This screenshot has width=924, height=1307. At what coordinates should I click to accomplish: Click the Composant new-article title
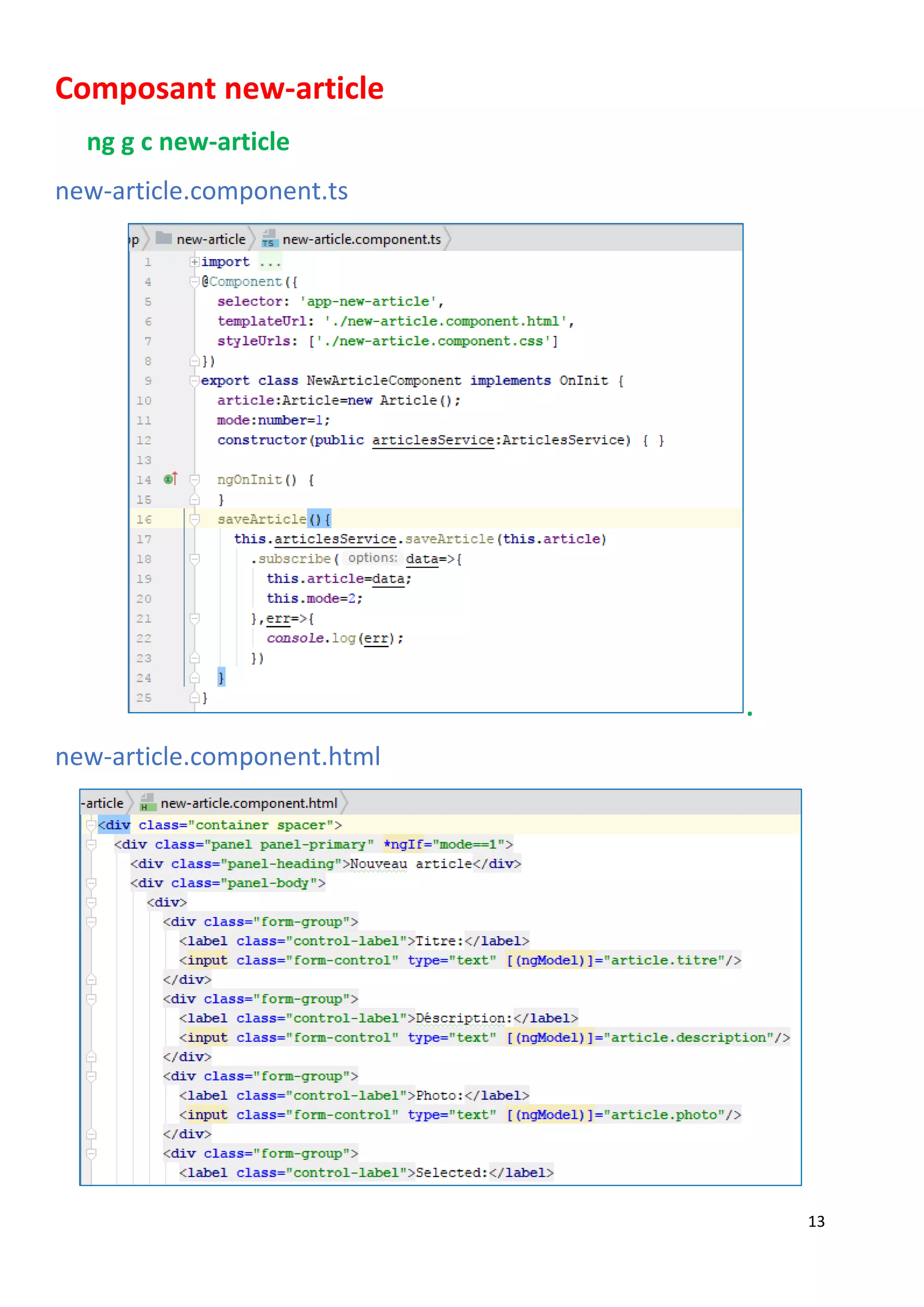pos(219,89)
